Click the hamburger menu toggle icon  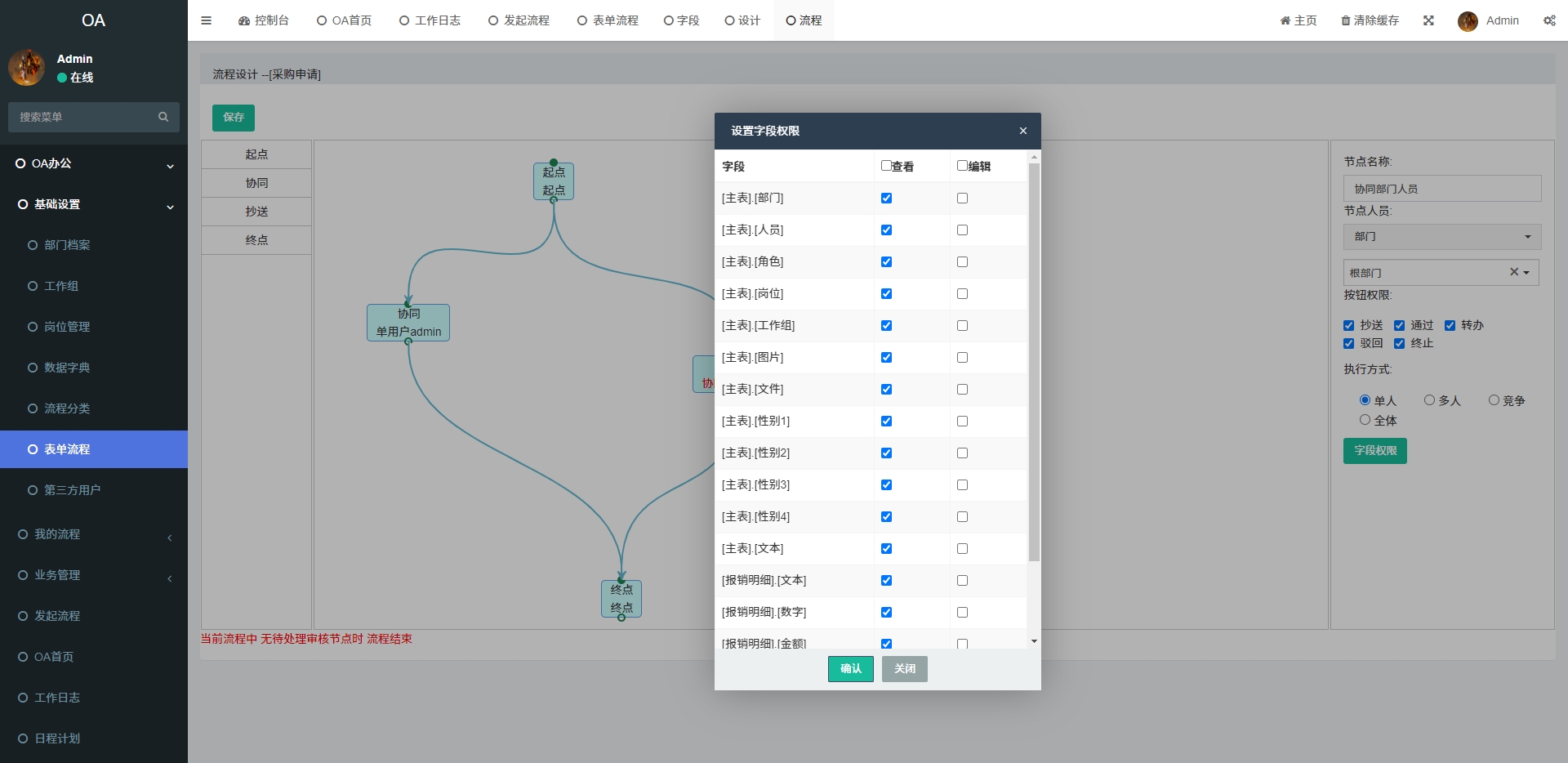point(206,20)
